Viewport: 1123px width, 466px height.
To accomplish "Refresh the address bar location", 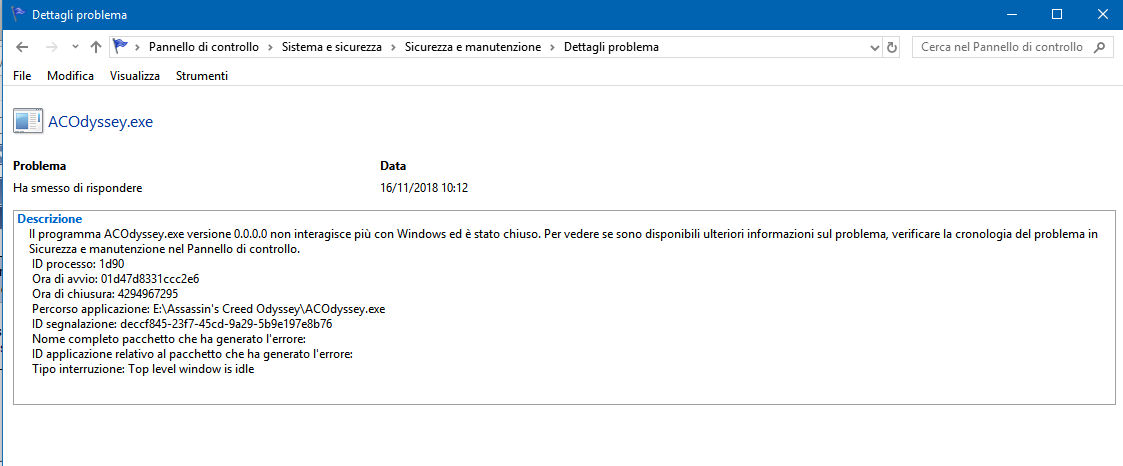I will coord(892,48).
